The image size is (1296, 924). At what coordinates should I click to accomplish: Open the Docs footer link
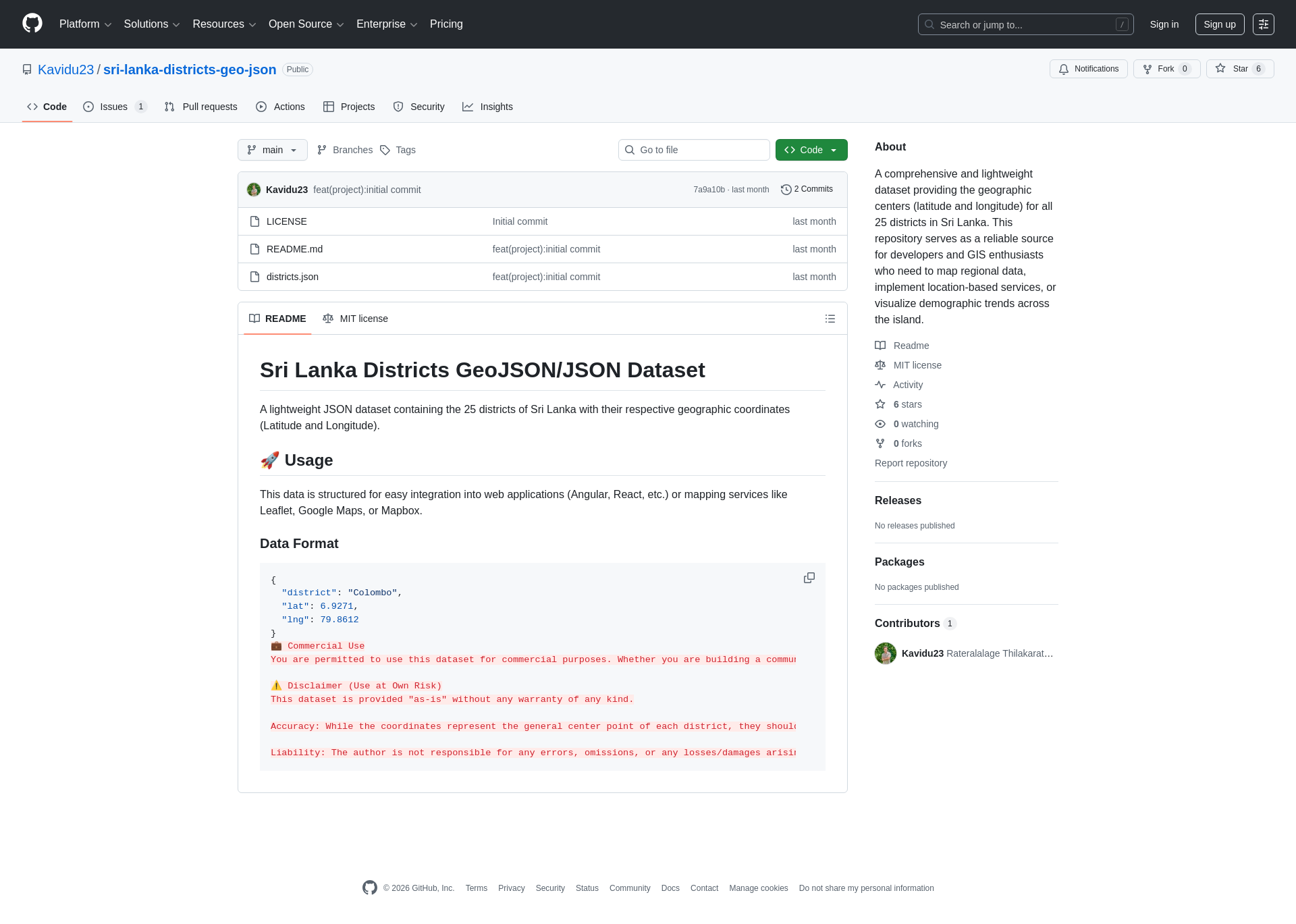670,888
